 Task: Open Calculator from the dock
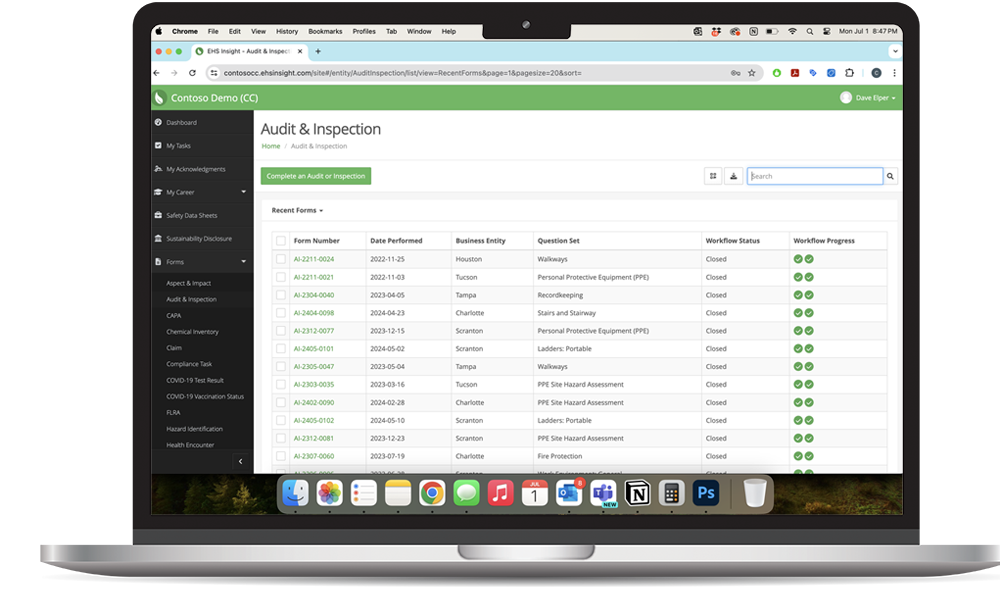672,493
